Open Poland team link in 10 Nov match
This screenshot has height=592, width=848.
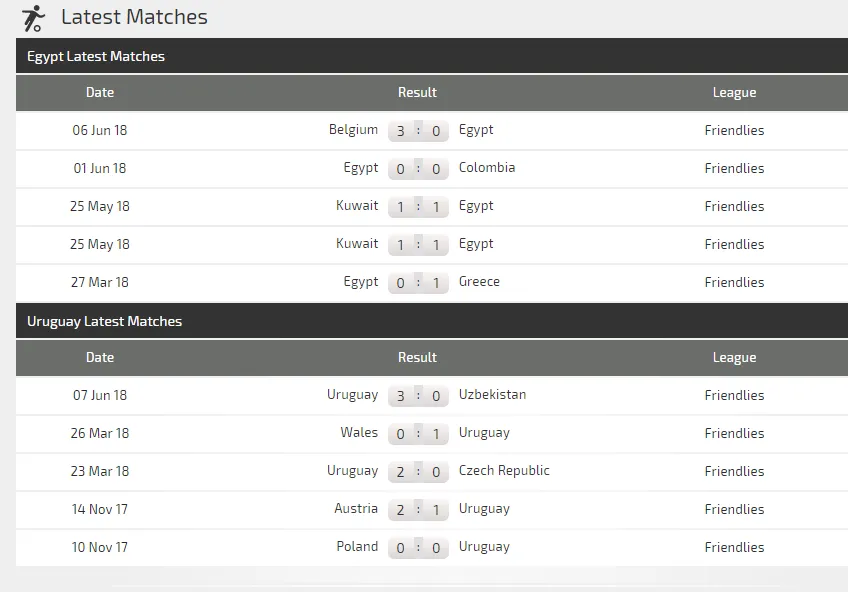click(x=357, y=546)
